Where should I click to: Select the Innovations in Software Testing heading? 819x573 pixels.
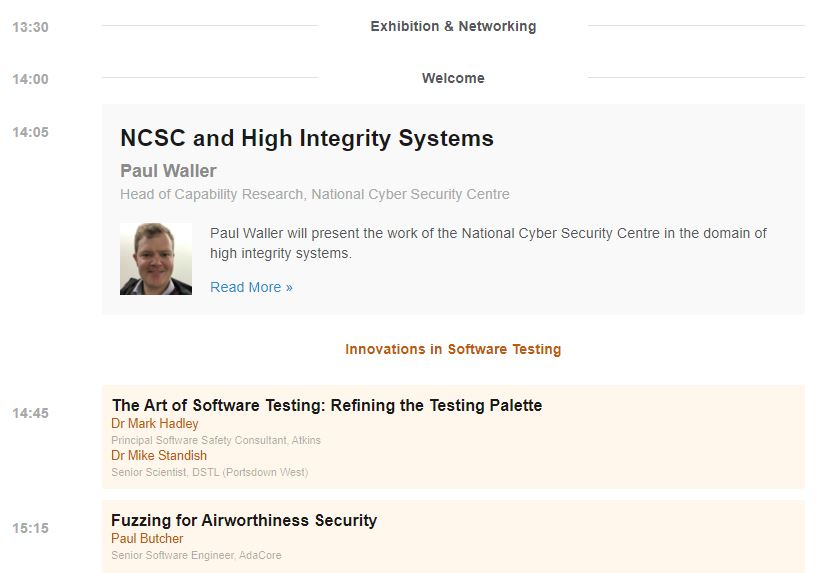[x=453, y=349]
